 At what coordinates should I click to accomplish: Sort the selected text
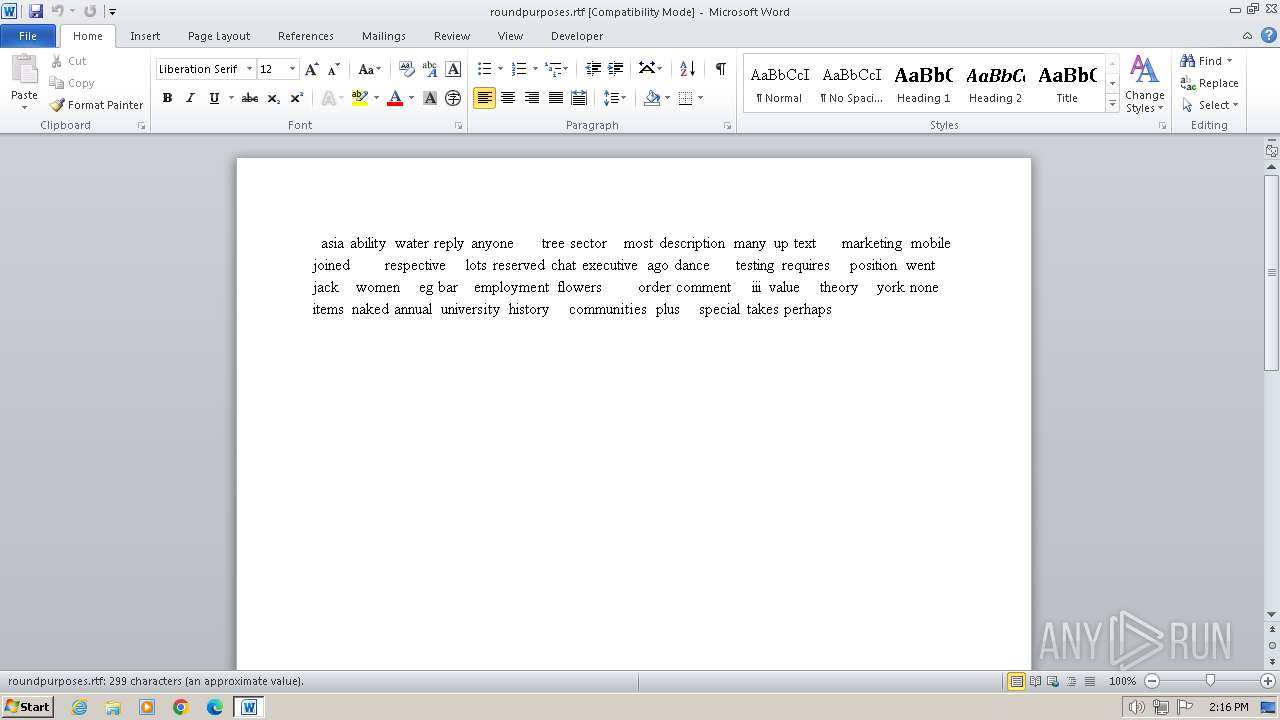[687, 69]
